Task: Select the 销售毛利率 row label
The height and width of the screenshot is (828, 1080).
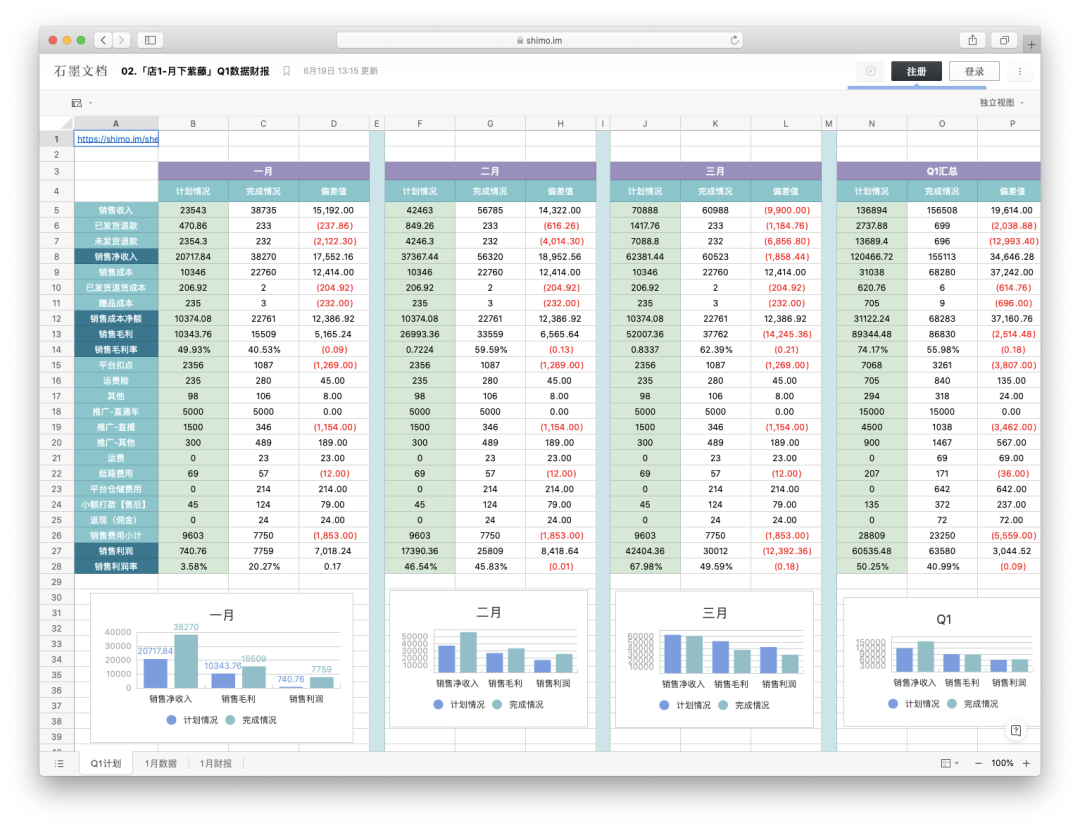Action: tap(116, 349)
